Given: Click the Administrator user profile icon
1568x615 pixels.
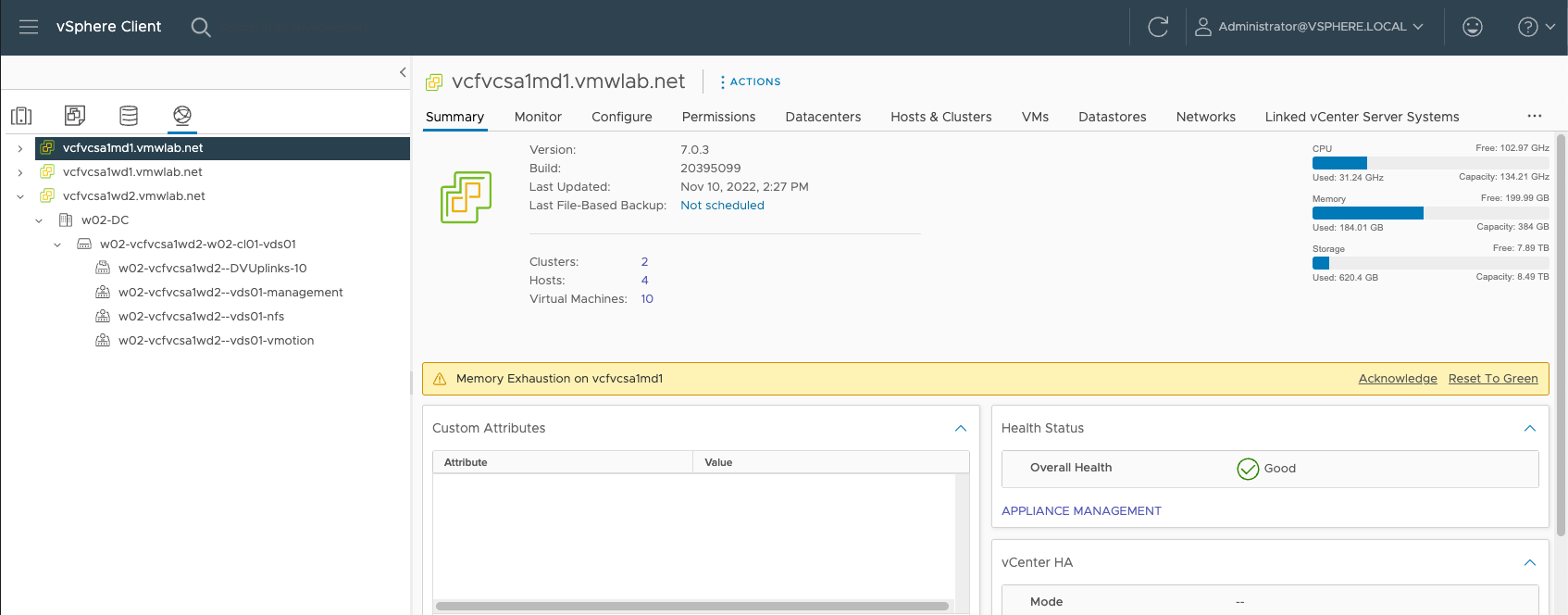Looking at the screenshot, I should click(1202, 27).
